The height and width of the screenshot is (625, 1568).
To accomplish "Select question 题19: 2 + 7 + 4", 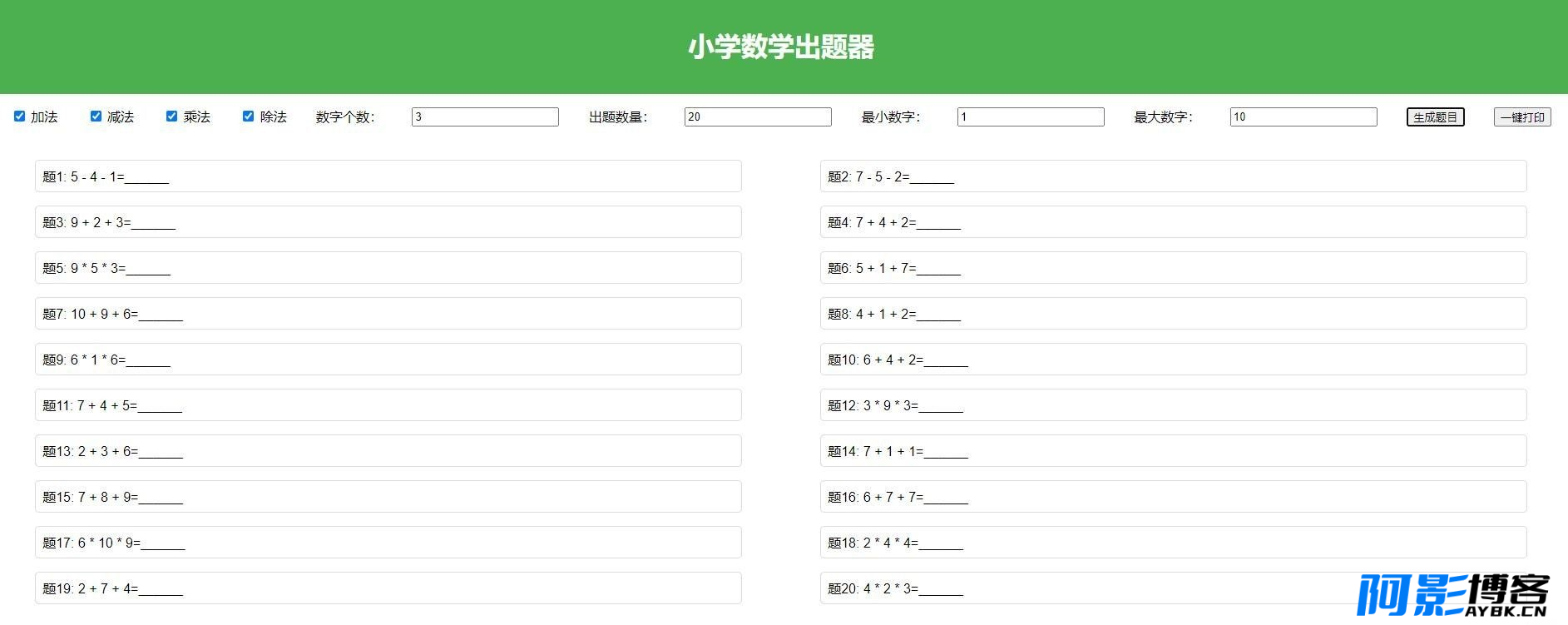I will click(x=388, y=588).
